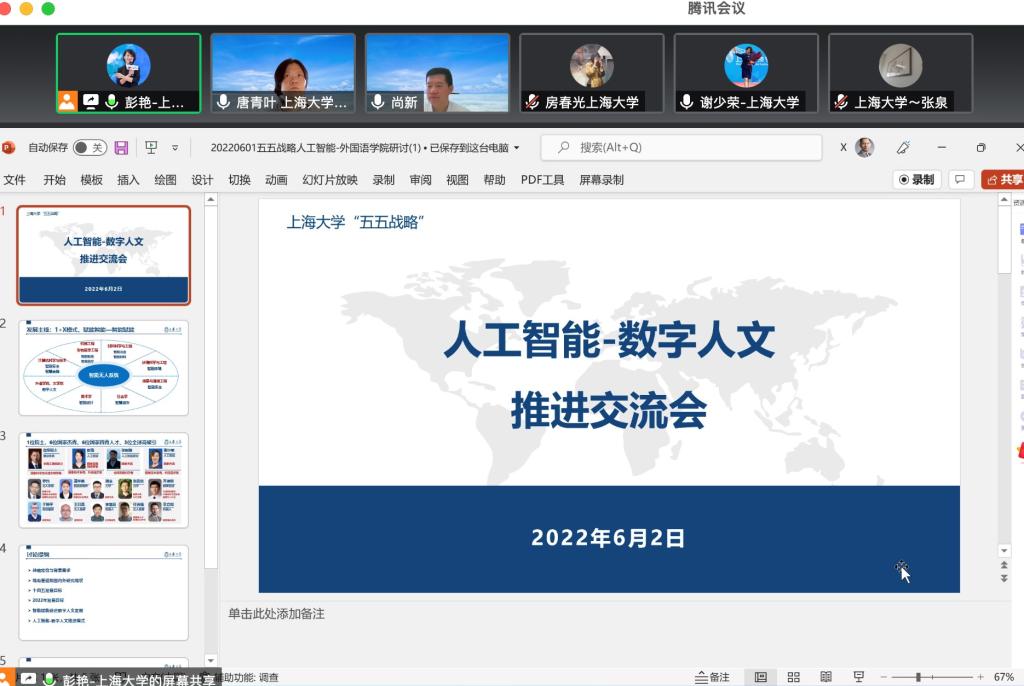Image resolution: width=1024 pixels, height=686 pixels.
Task: Launch slideshow view from the status bar
Action: tap(858, 677)
